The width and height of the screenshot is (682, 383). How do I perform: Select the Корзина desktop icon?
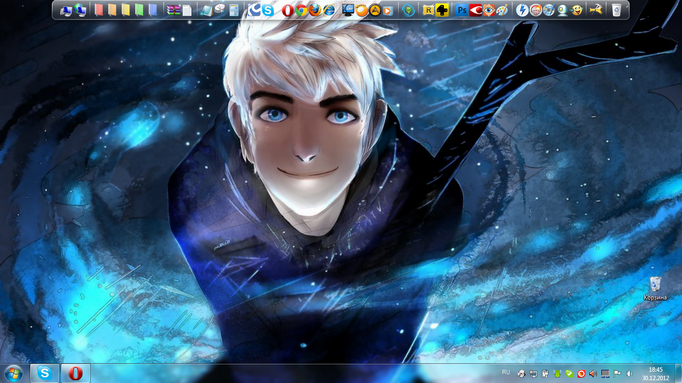coord(655,288)
